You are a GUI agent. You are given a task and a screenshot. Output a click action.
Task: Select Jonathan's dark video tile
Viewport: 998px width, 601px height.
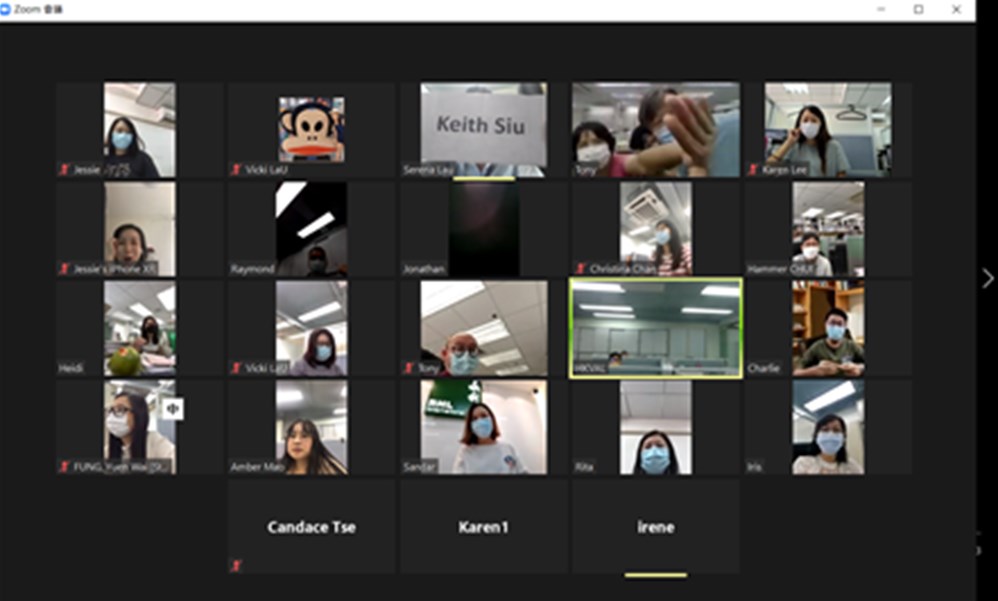coord(484,229)
